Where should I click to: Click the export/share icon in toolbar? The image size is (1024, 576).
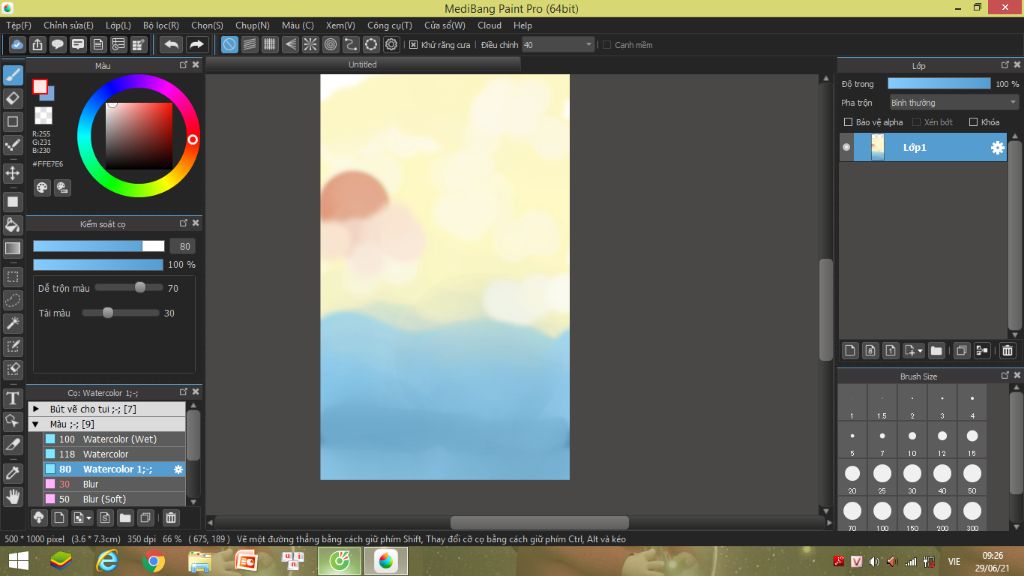(37, 44)
